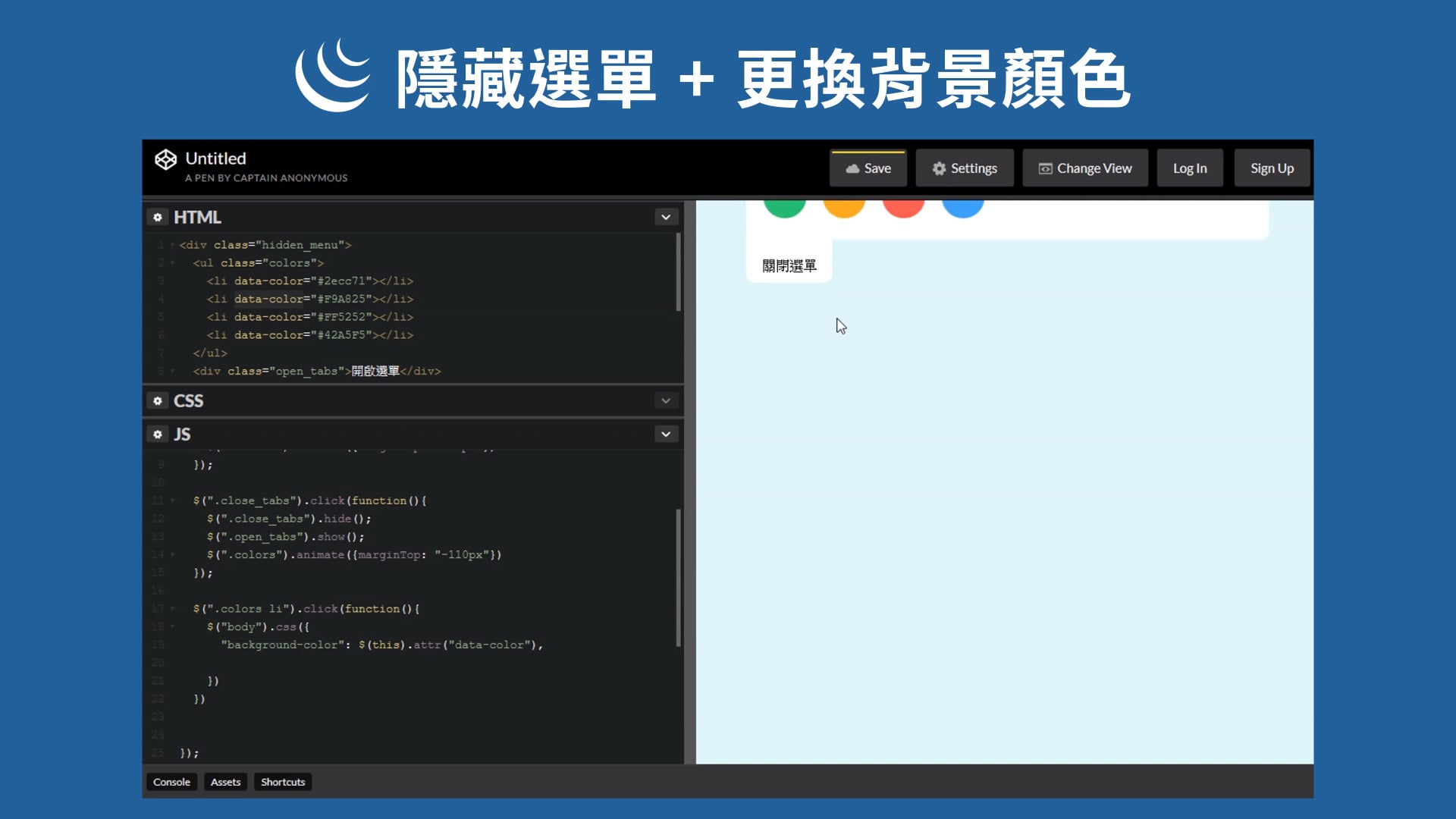Pick the orange color circle
Viewport: 1456px width, 819px height.
(x=844, y=209)
